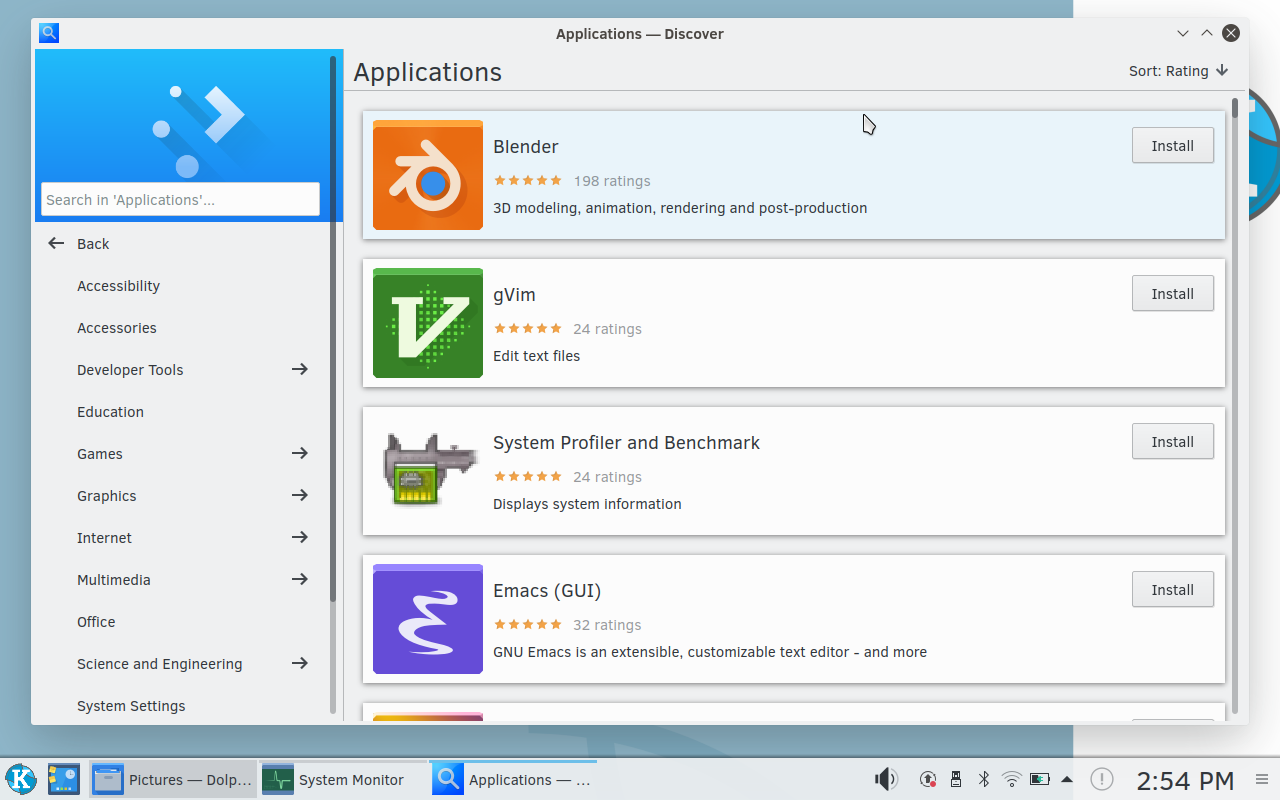
Task: Open the clock showing 2:54 PM
Action: [x=1185, y=780]
